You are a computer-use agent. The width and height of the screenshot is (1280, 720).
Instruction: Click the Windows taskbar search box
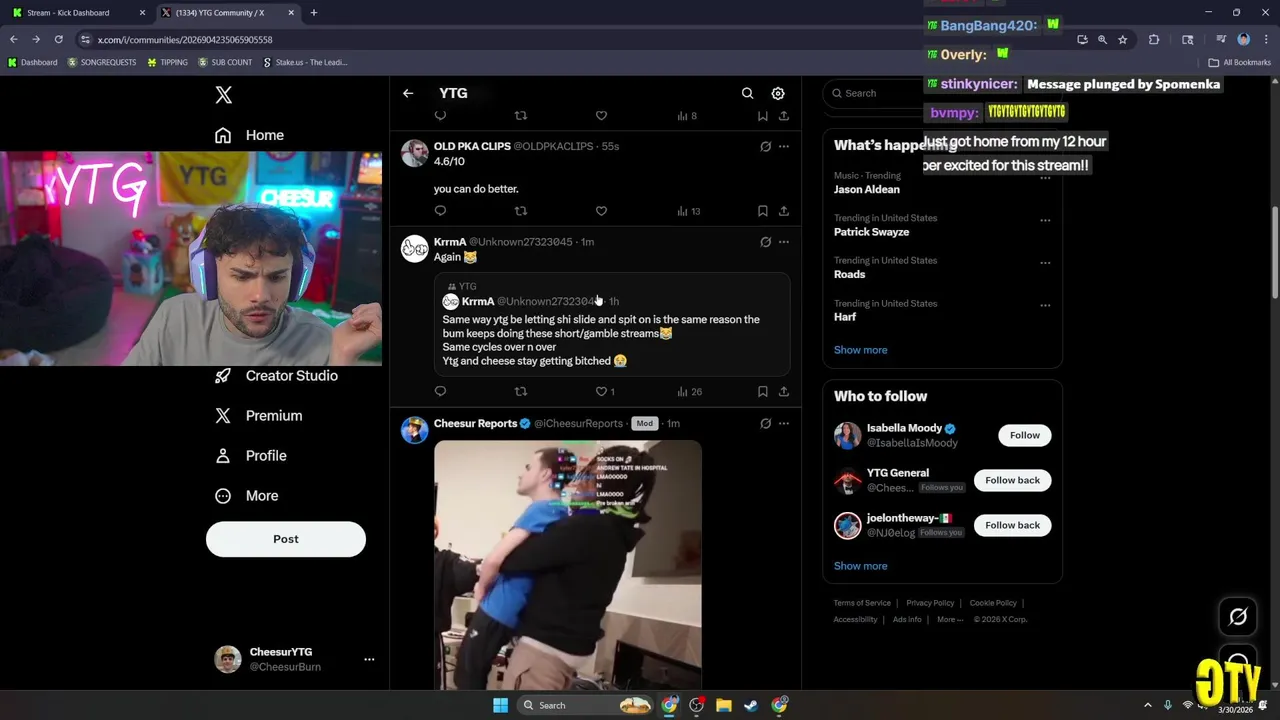[585, 705]
